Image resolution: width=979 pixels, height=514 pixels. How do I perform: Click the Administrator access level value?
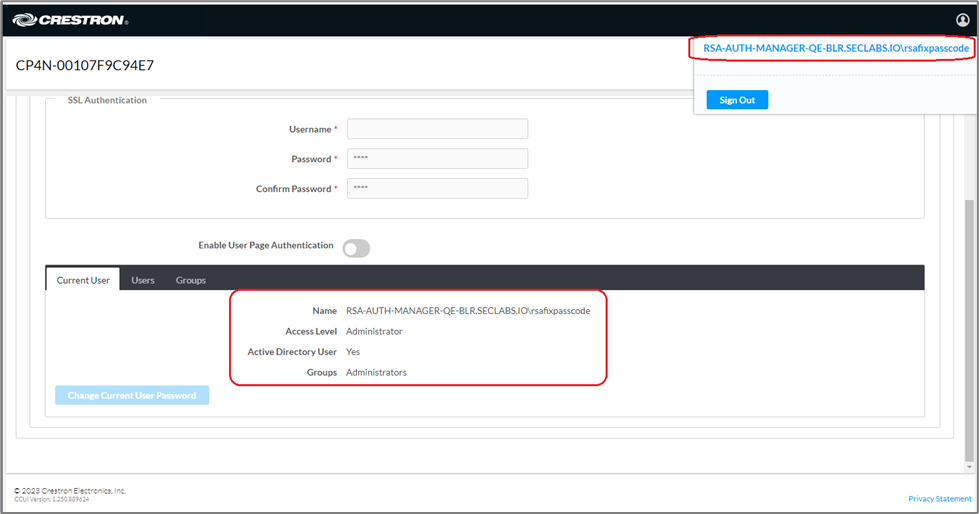point(374,331)
